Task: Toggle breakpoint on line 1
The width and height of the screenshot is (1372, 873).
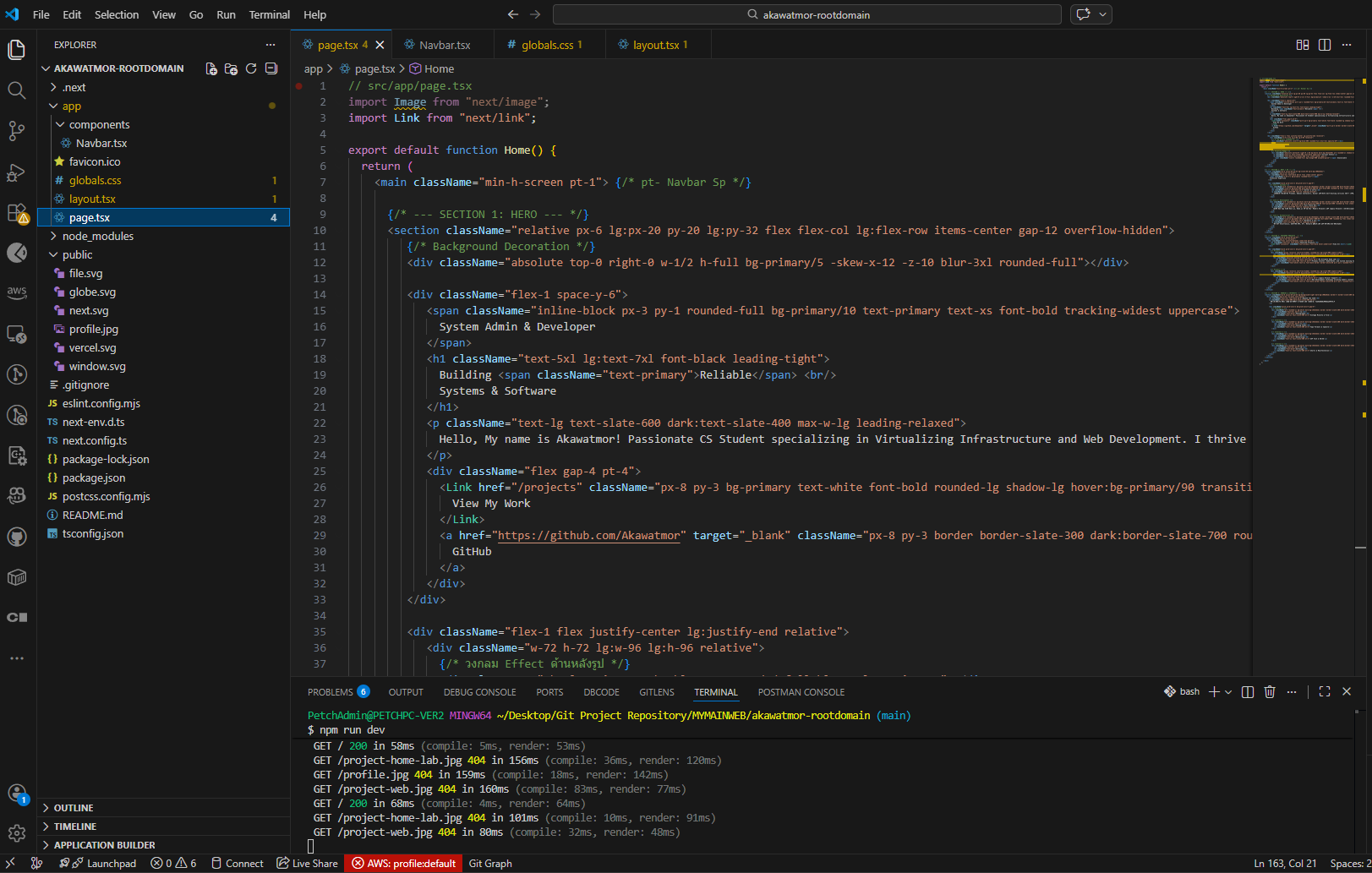Action: 299,86
